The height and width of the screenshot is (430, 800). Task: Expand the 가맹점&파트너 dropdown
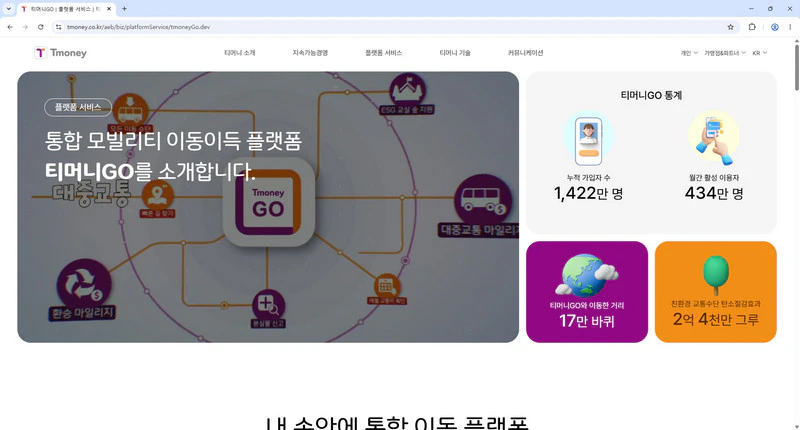click(724, 53)
